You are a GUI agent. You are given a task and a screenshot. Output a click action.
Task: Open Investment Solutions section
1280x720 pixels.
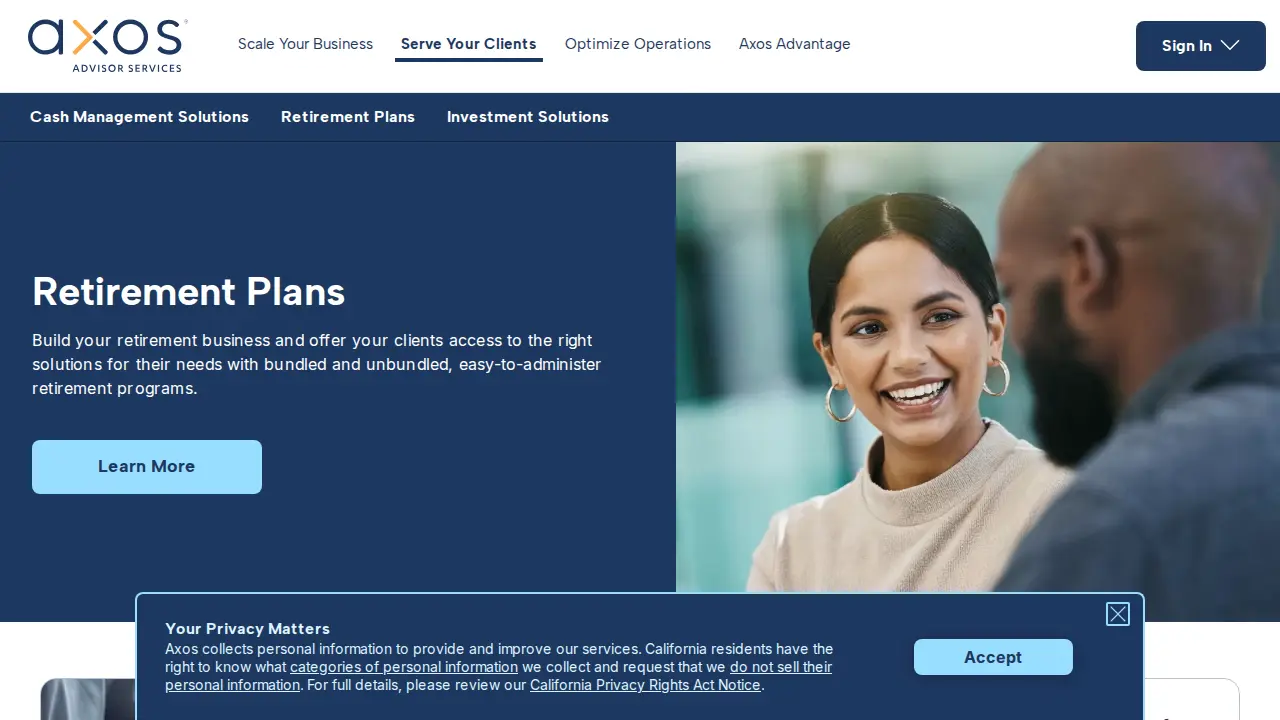pos(528,117)
